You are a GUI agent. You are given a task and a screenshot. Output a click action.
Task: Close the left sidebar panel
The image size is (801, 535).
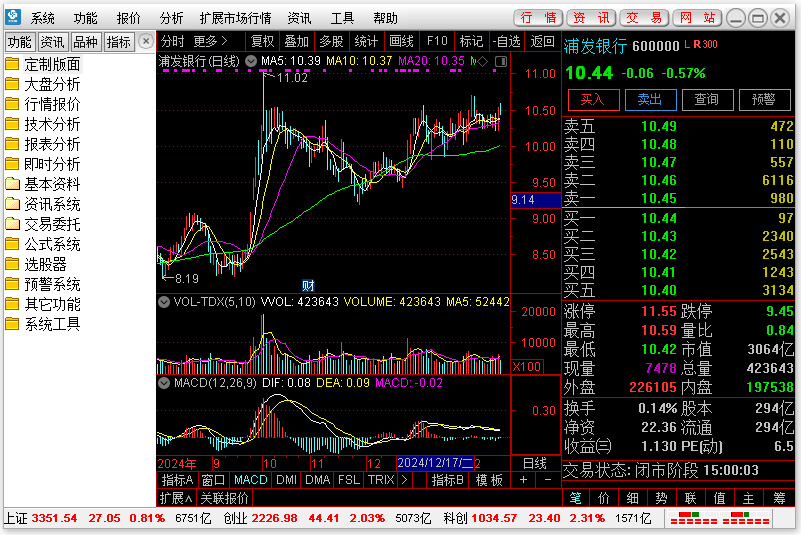pyautogui.click(x=146, y=41)
